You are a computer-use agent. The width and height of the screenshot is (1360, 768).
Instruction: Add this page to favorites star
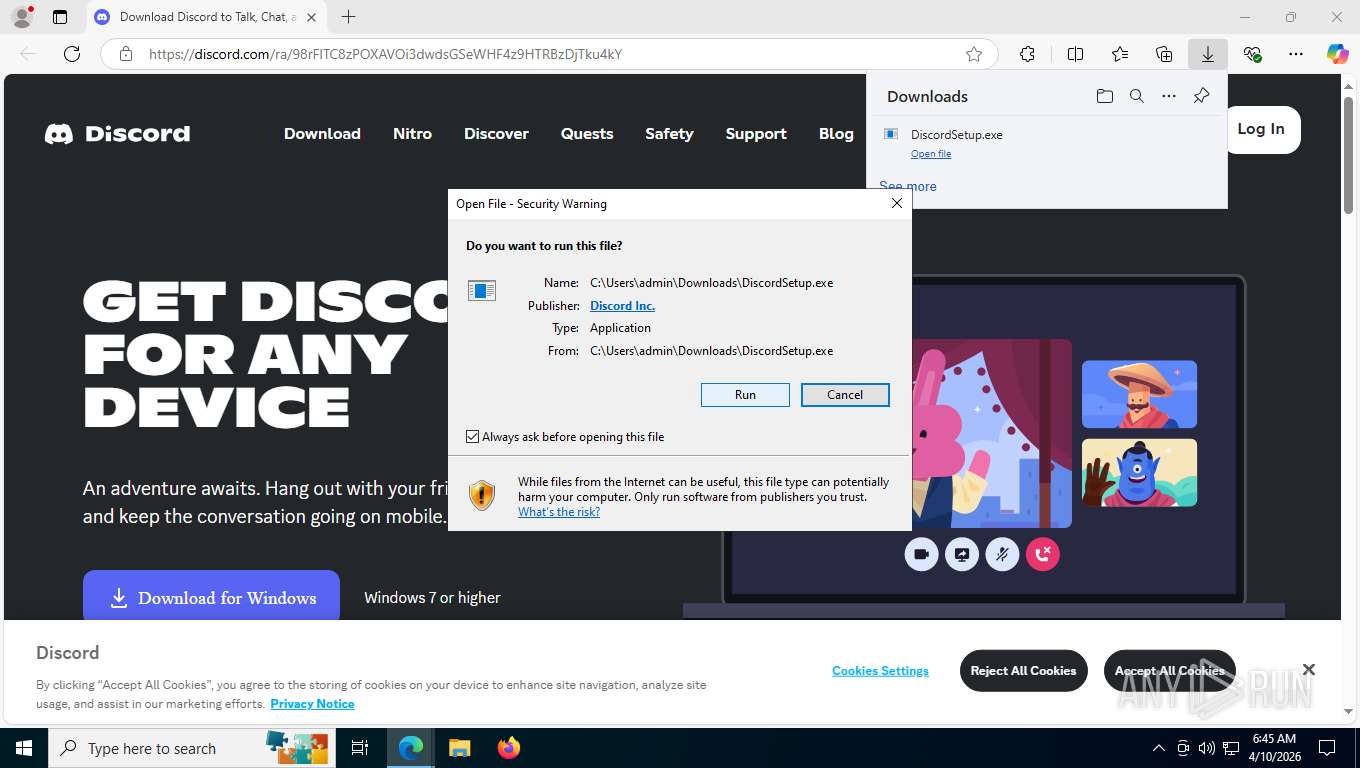[974, 54]
